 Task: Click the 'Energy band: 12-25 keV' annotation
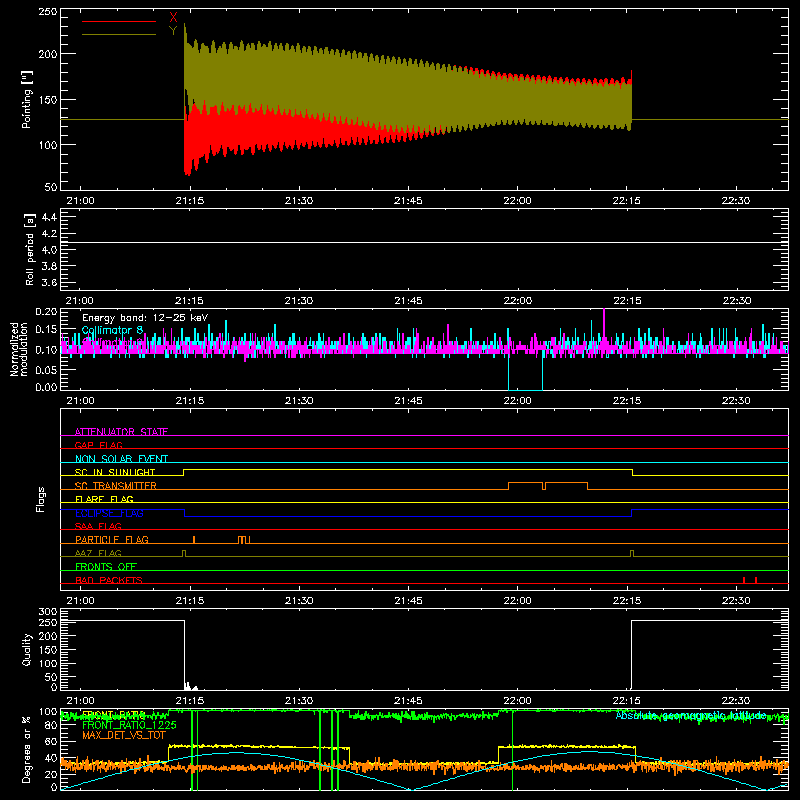point(145,318)
